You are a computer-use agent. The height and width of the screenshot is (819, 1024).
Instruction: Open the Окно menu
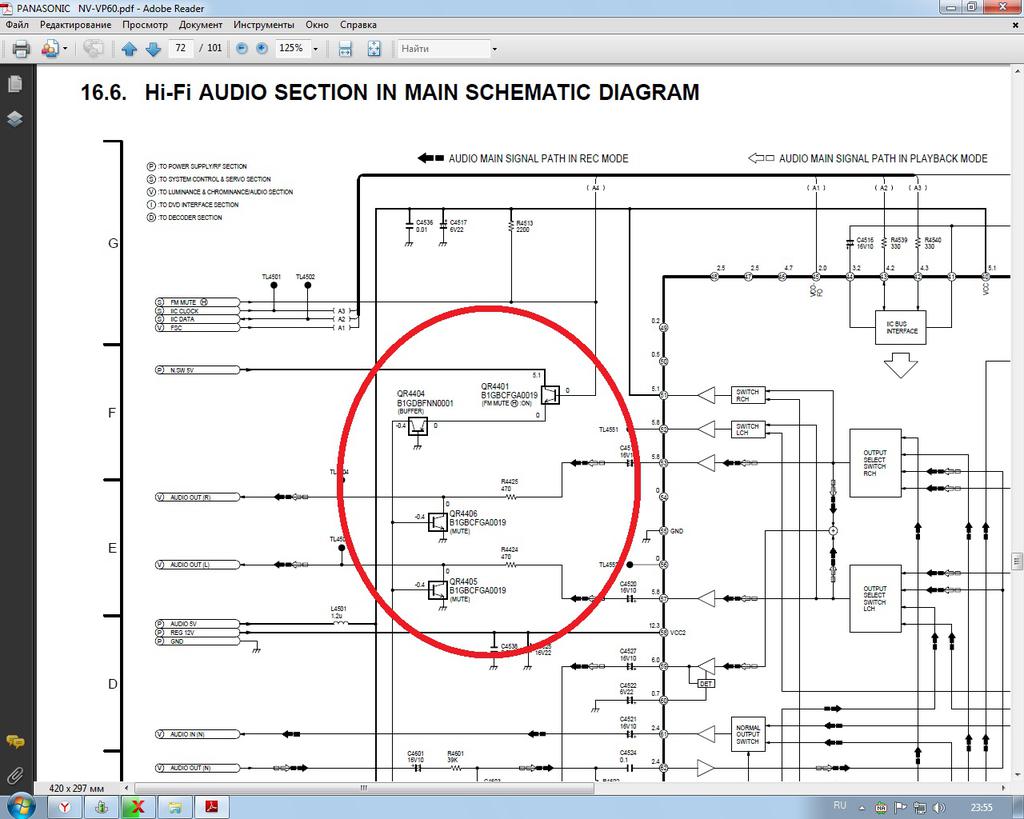pos(317,25)
